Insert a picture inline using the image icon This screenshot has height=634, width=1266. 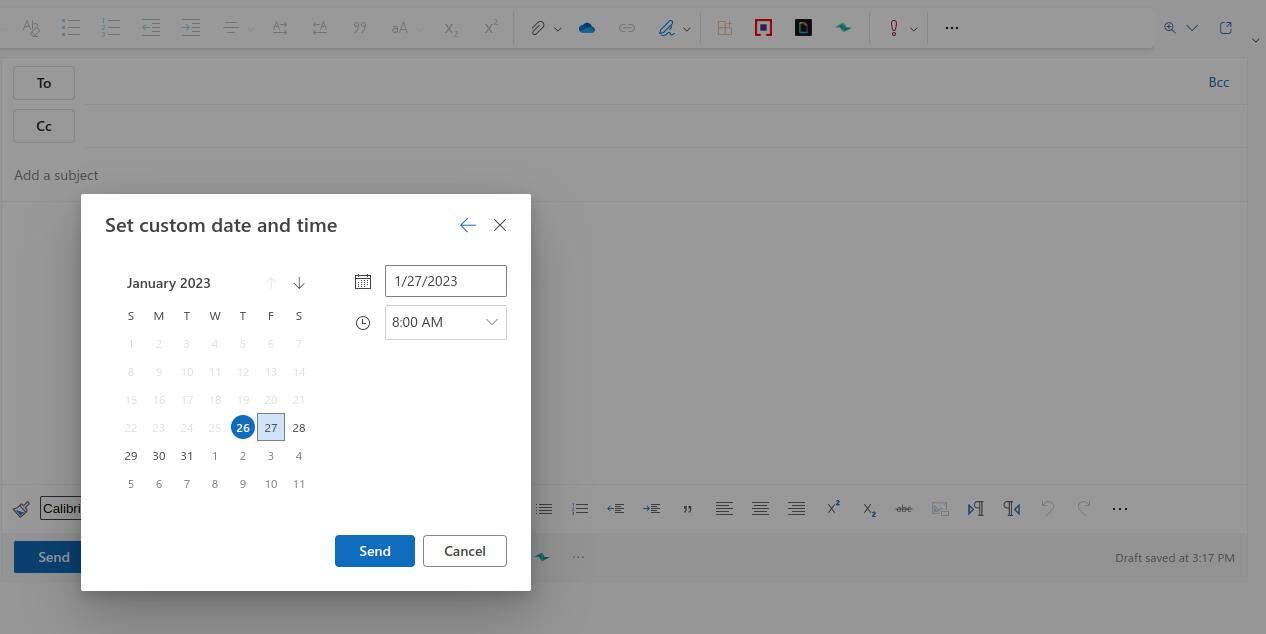939,508
